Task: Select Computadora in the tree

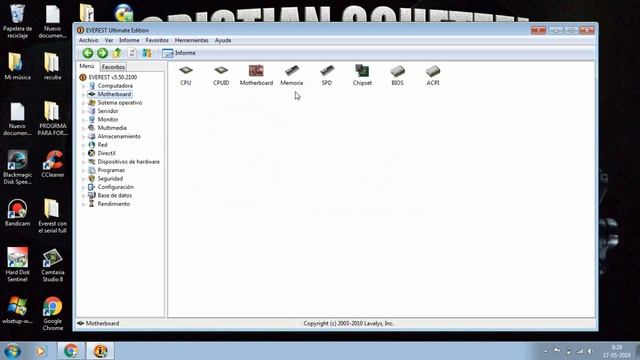Action: [115, 86]
